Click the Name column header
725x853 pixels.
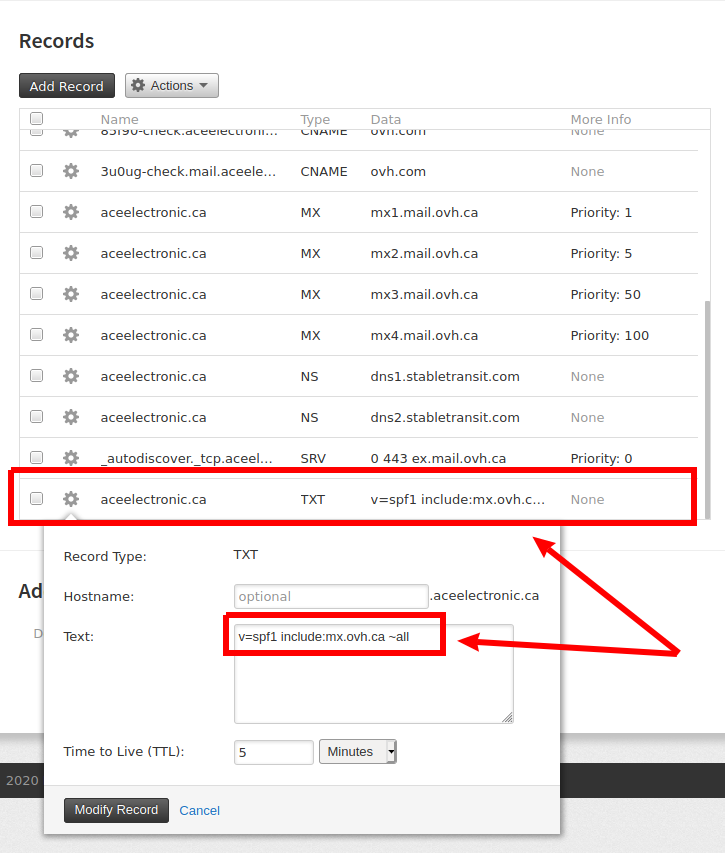120,119
